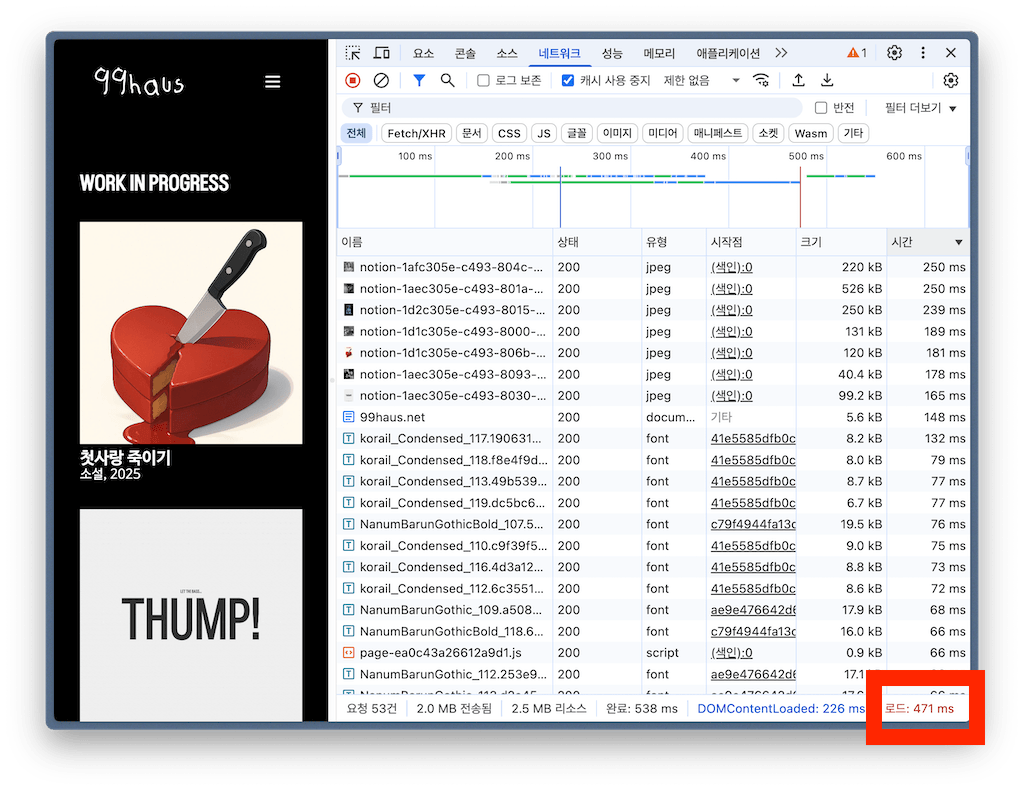This screenshot has width=1024, height=790.
Task: Stop recording network log
Action: (x=353, y=80)
